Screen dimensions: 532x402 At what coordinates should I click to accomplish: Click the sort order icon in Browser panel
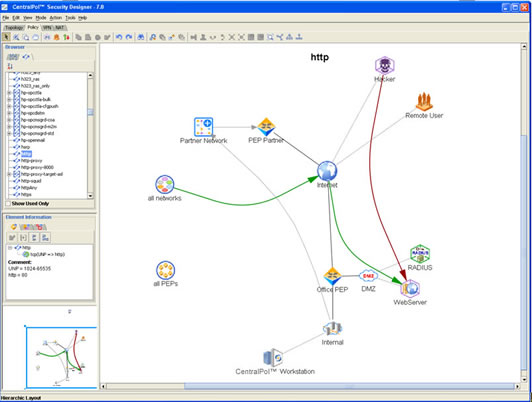pos(10,66)
